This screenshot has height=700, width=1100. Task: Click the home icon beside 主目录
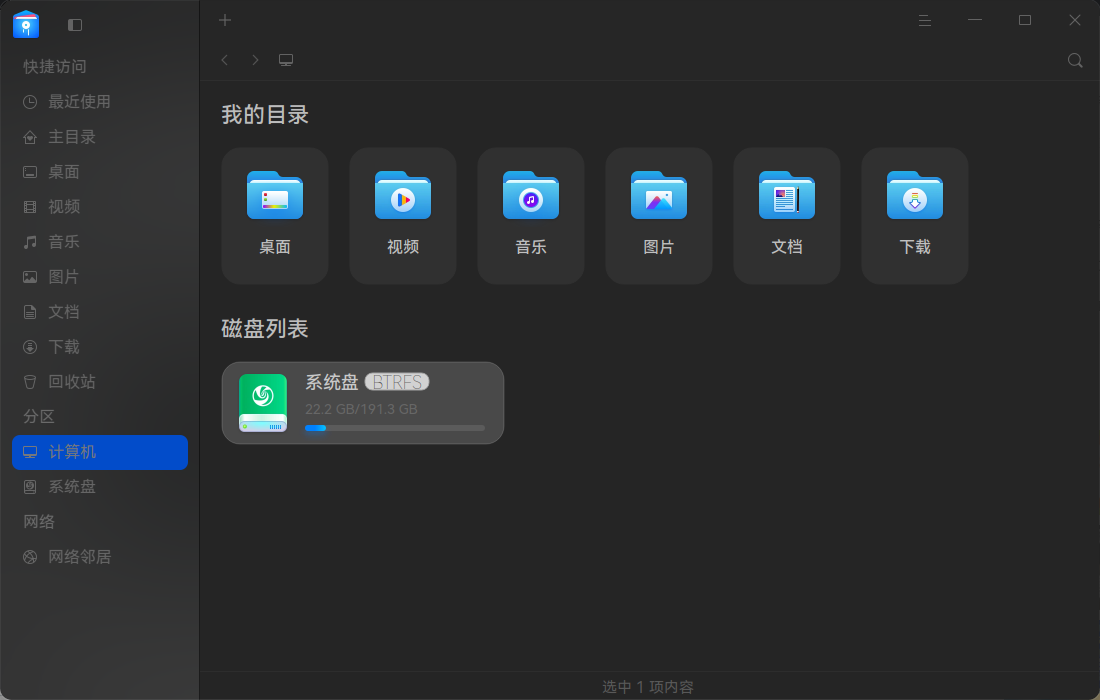[x=30, y=137]
